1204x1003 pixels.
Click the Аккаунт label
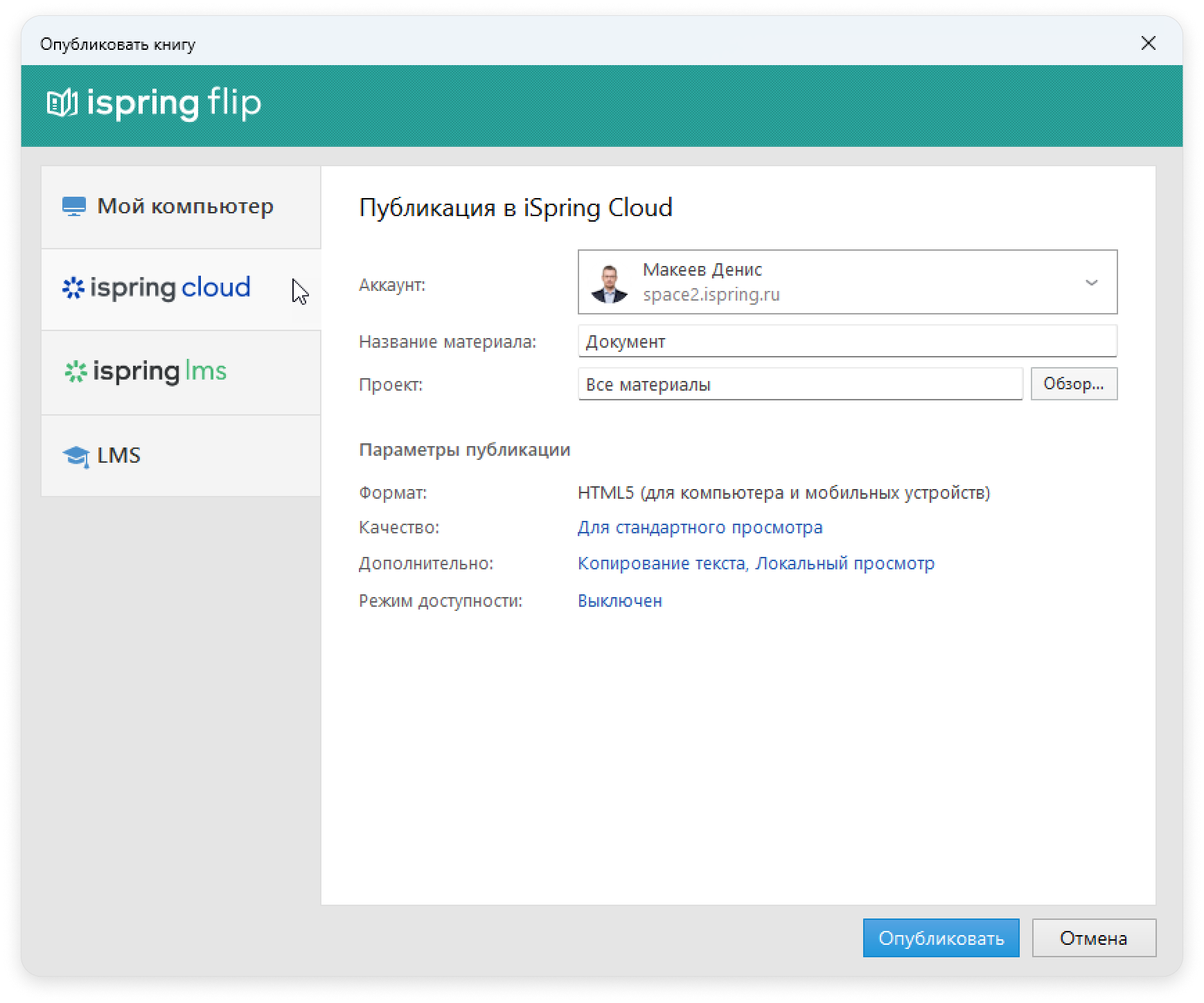click(392, 285)
